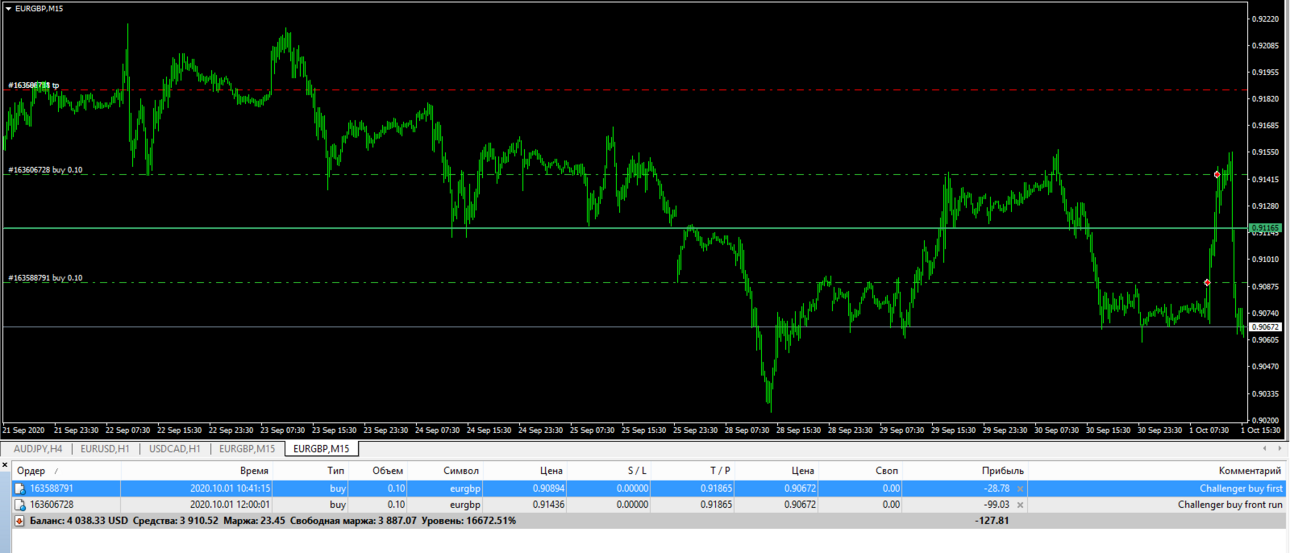This screenshot has height=553, width=1290.
Task: Switch to the AUDJPY,H4 chart tab
Action: coord(40,449)
